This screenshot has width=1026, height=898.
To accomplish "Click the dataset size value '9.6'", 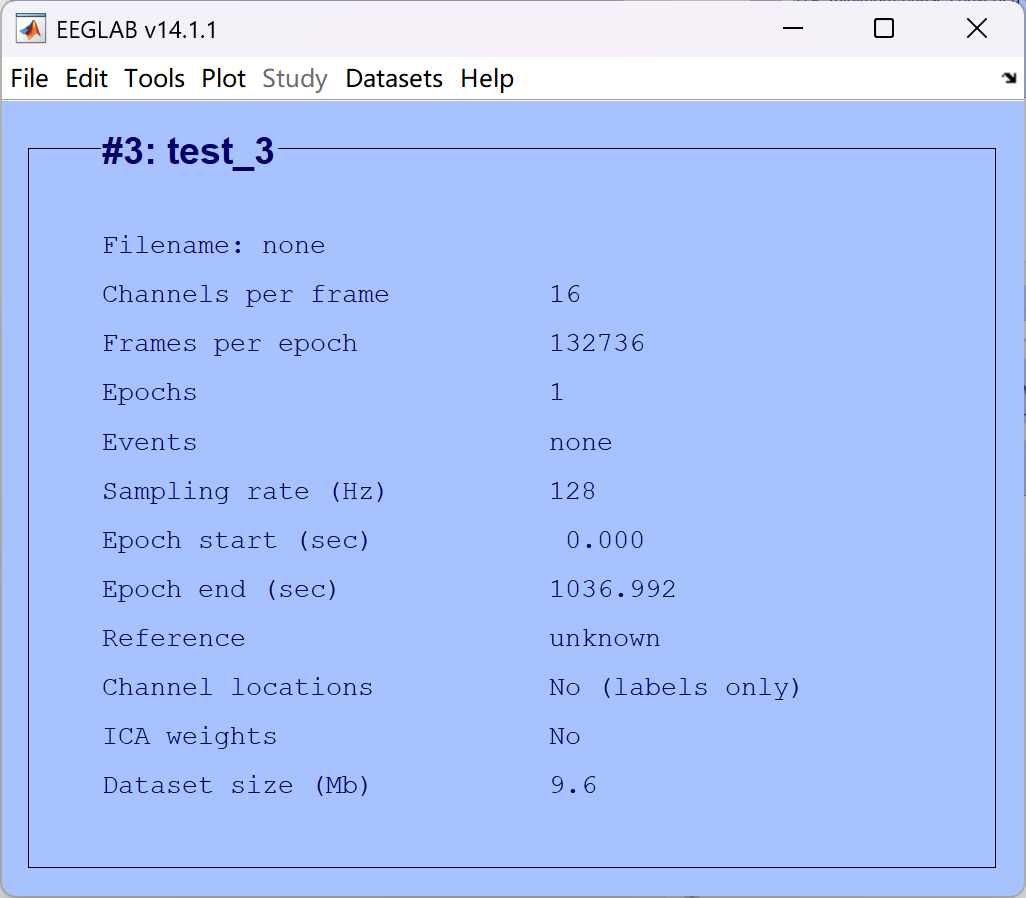I will pos(573,786).
